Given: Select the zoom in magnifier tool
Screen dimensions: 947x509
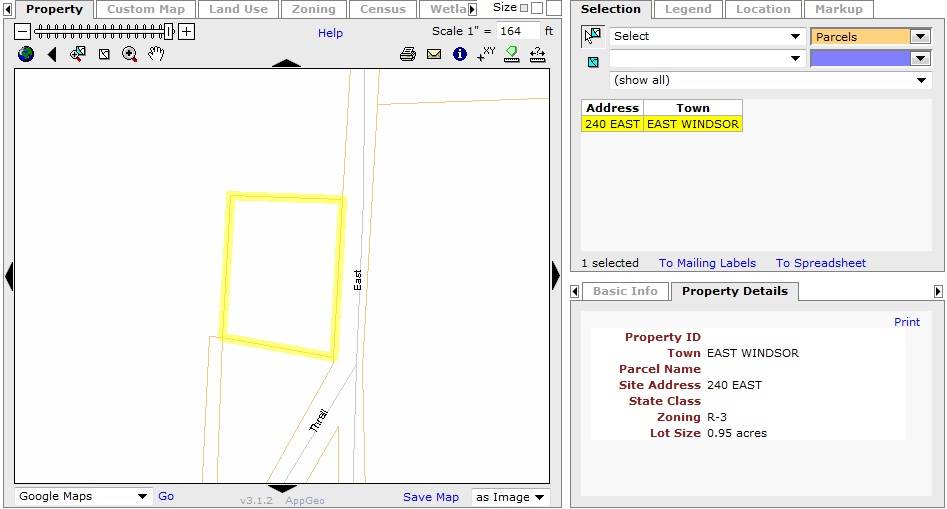Looking at the screenshot, I should click(x=130, y=54).
